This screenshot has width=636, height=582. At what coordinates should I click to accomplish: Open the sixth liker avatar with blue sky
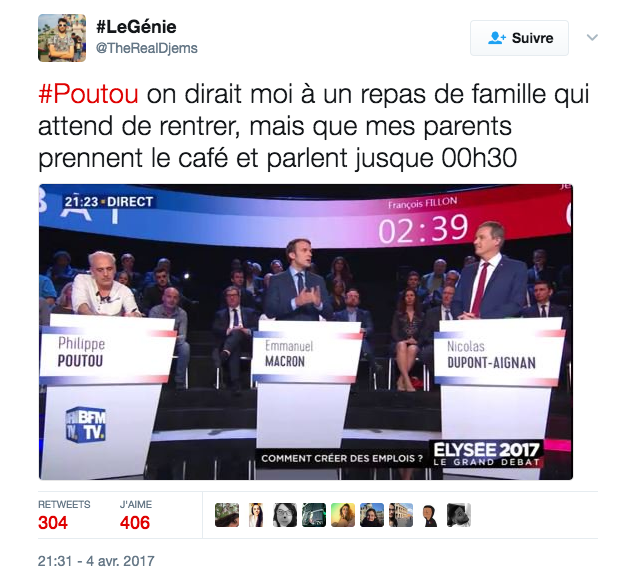(372, 515)
